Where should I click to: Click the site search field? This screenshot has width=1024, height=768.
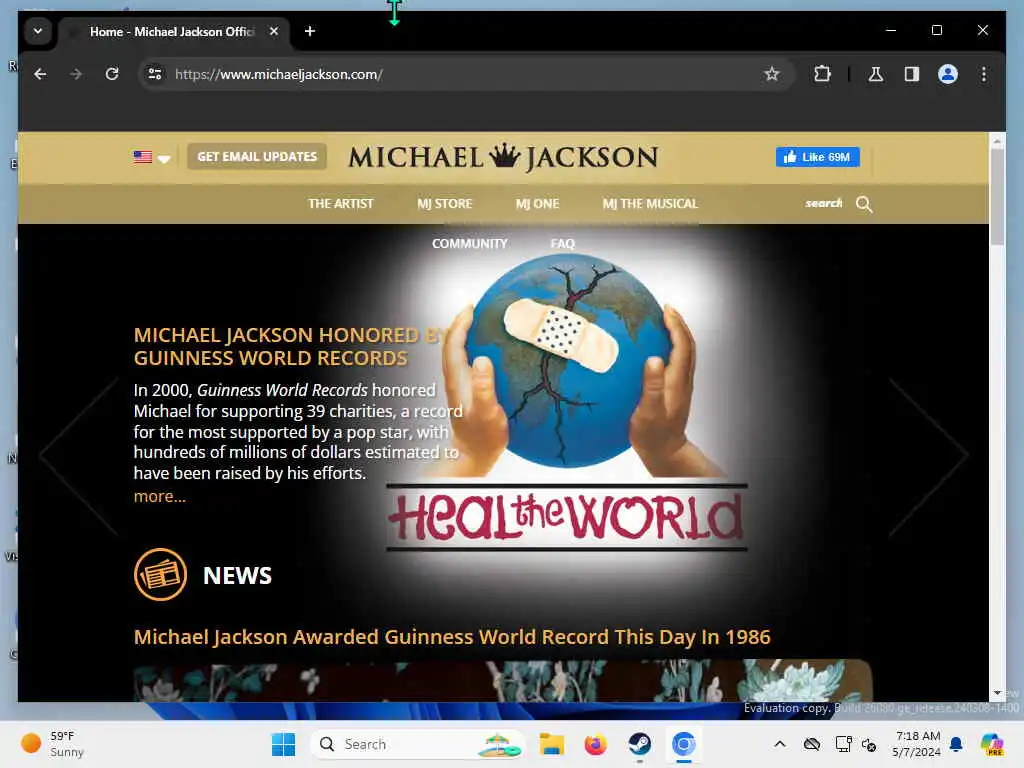[824, 204]
